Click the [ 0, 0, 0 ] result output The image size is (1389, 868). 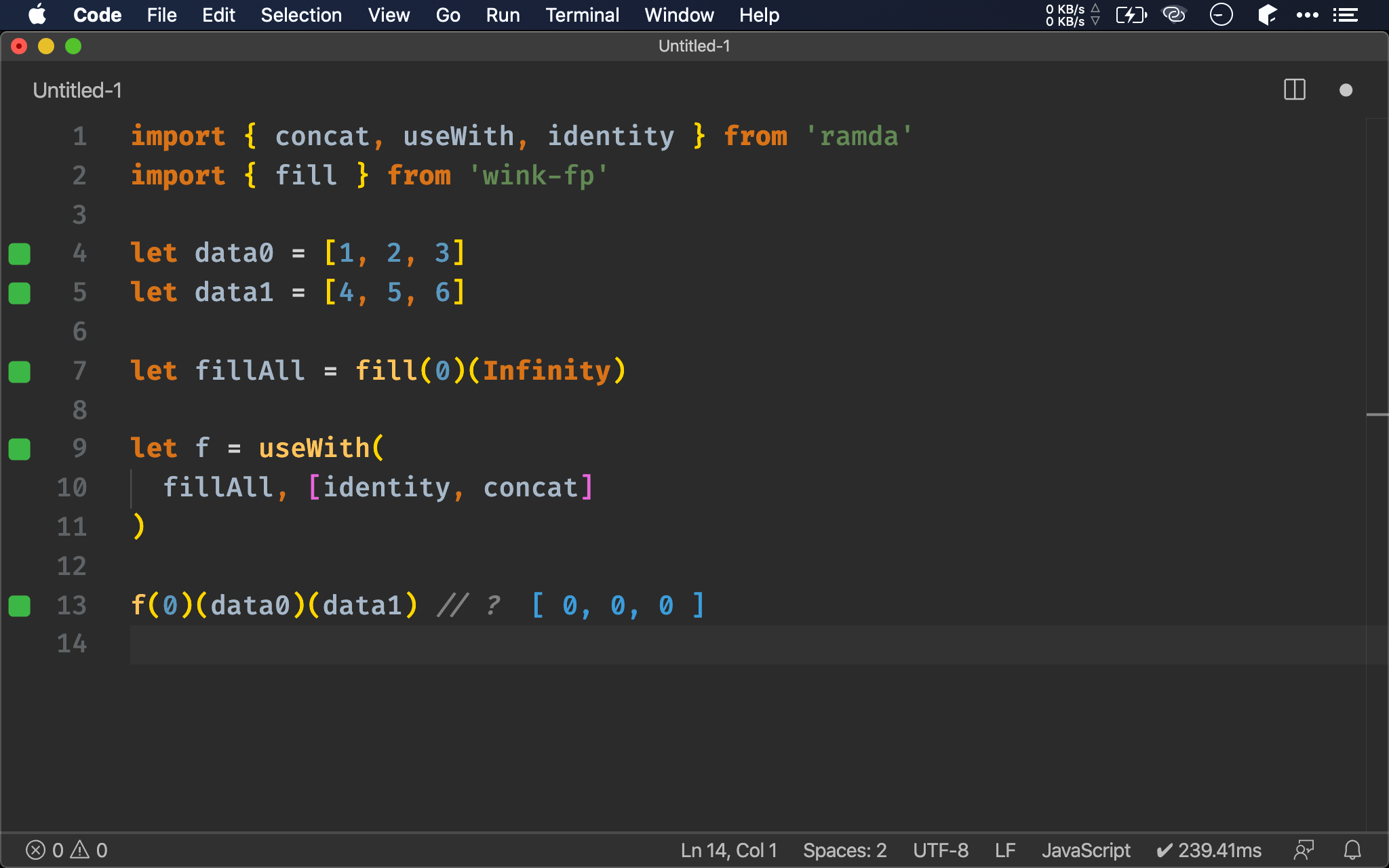click(x=618, y=605)
